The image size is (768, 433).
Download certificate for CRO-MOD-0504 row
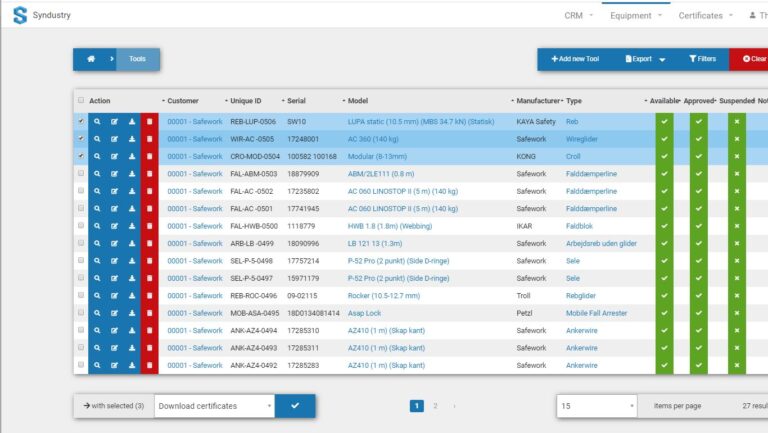[x=132, y=156]
